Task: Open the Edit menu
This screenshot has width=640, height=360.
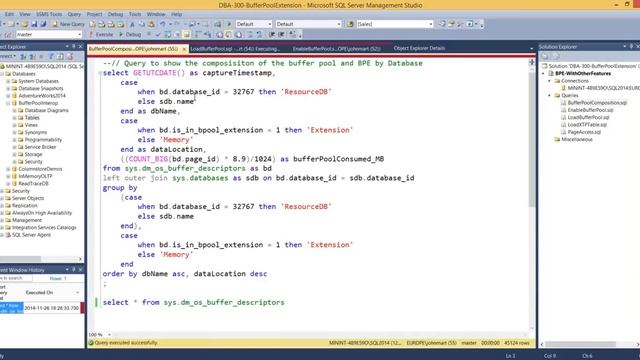Action: [9, 14]
